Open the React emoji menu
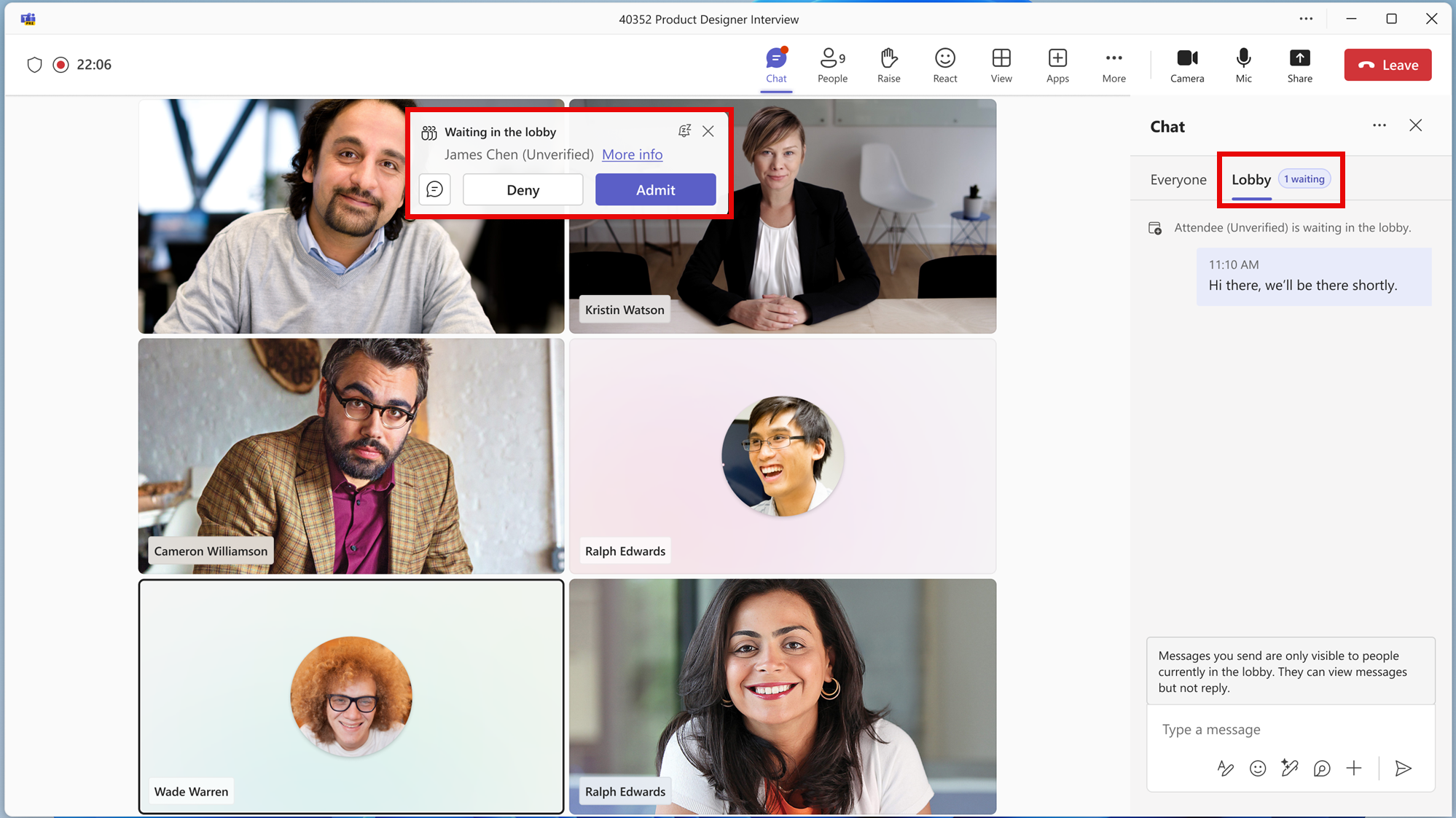Viewport: 1456px width, 818px height. point(944,65)
